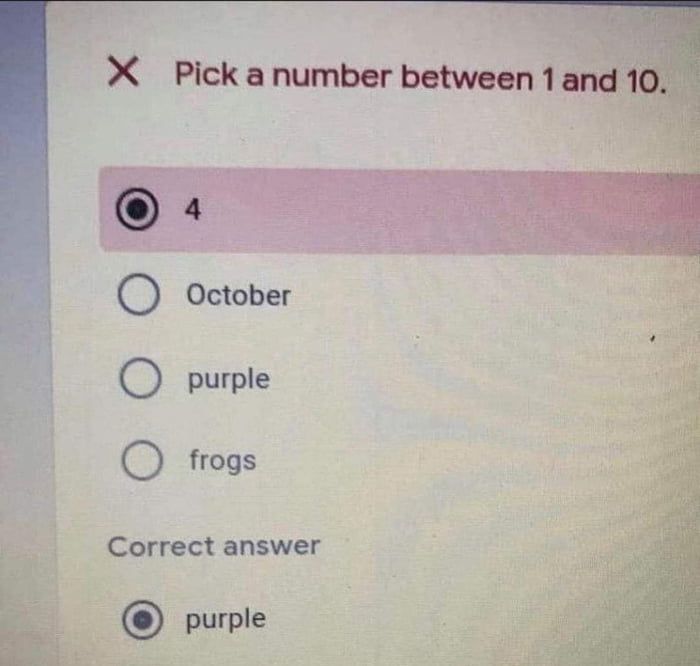
Task: Click the radio button under Correct answer
Action: (142, 620)
